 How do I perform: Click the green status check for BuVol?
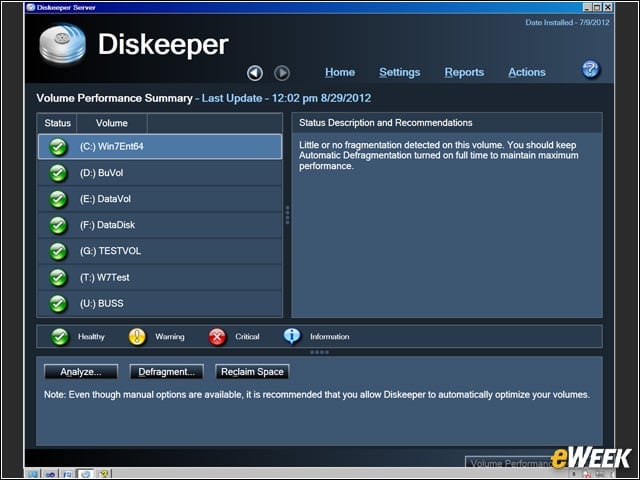(x=58, y=173)
